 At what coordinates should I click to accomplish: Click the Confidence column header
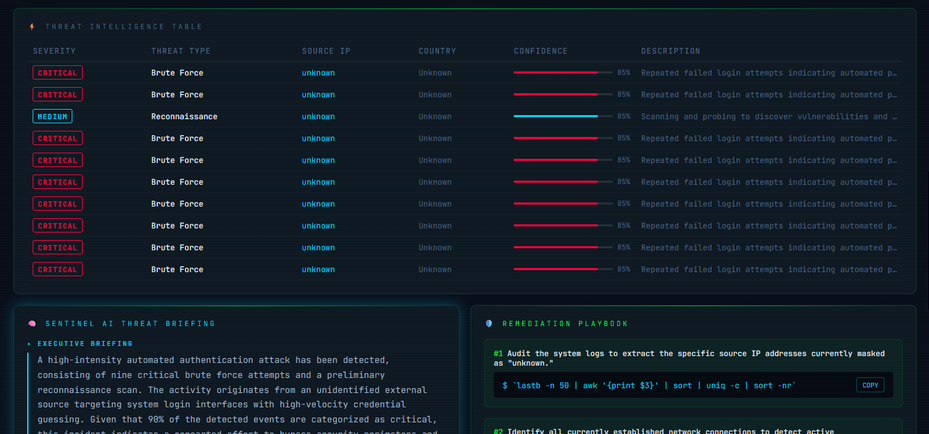[540, 51]
